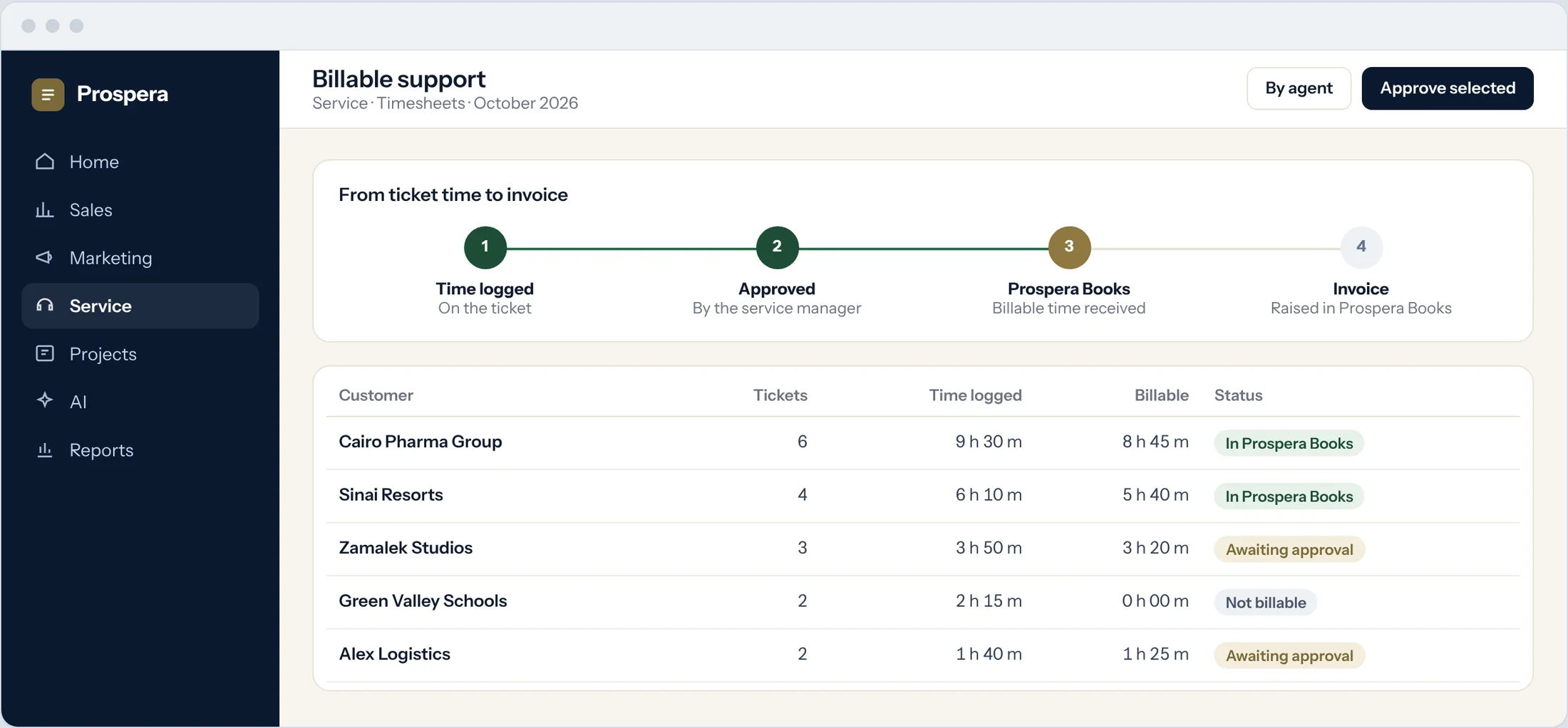Sort by the Tickets column header
Screen dimensions: 1568x728
point(780,395)
